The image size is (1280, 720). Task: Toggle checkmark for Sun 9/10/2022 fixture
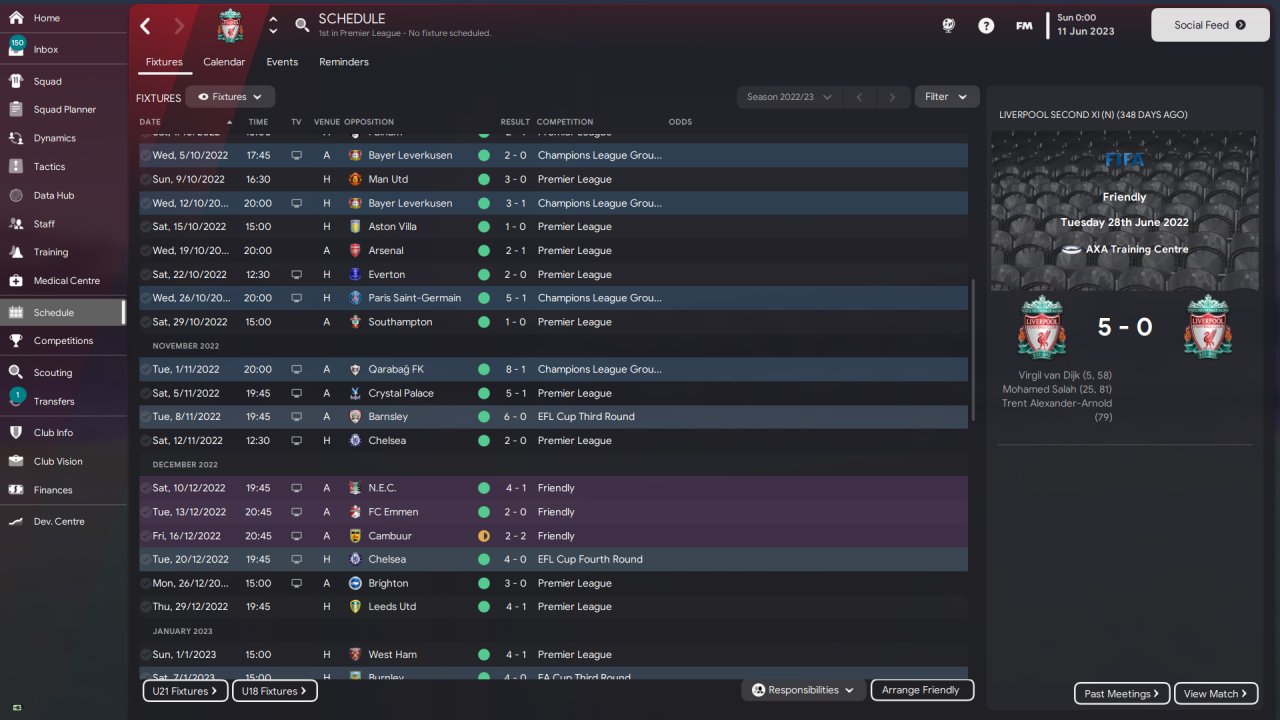(x=146, y=179)
